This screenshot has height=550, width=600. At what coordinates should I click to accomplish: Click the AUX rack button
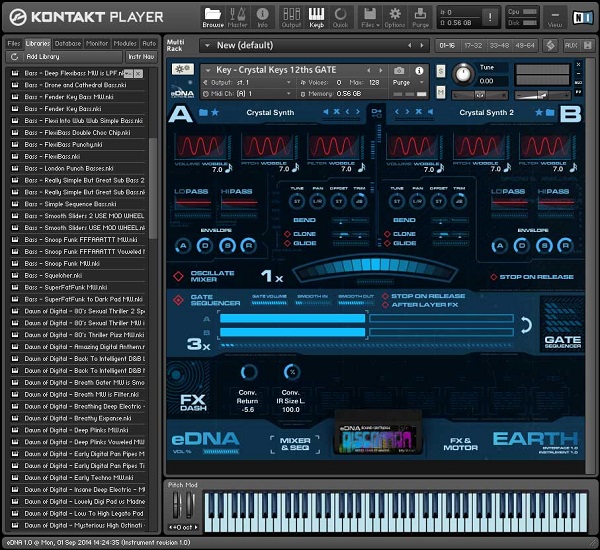571,46
